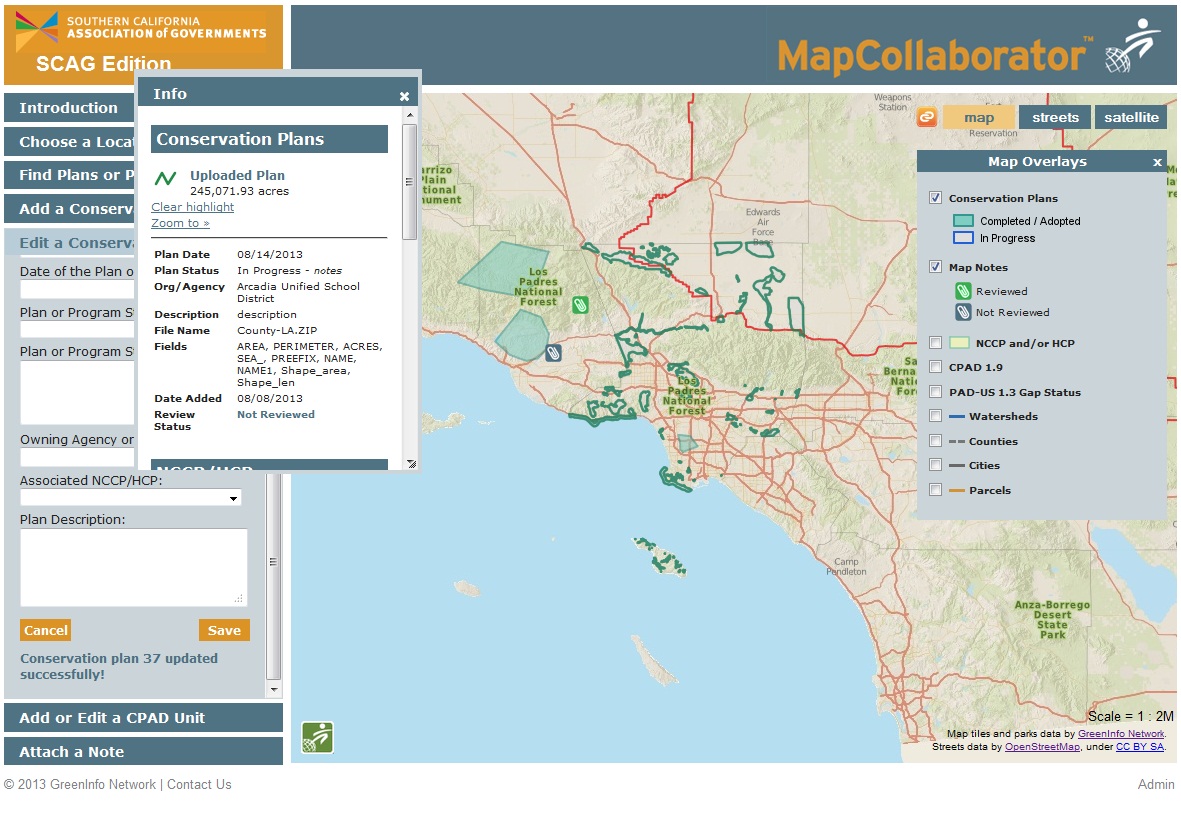Close the Info popup
Image resolution: width=1181 pixels, height=813 pixels.
404,96
